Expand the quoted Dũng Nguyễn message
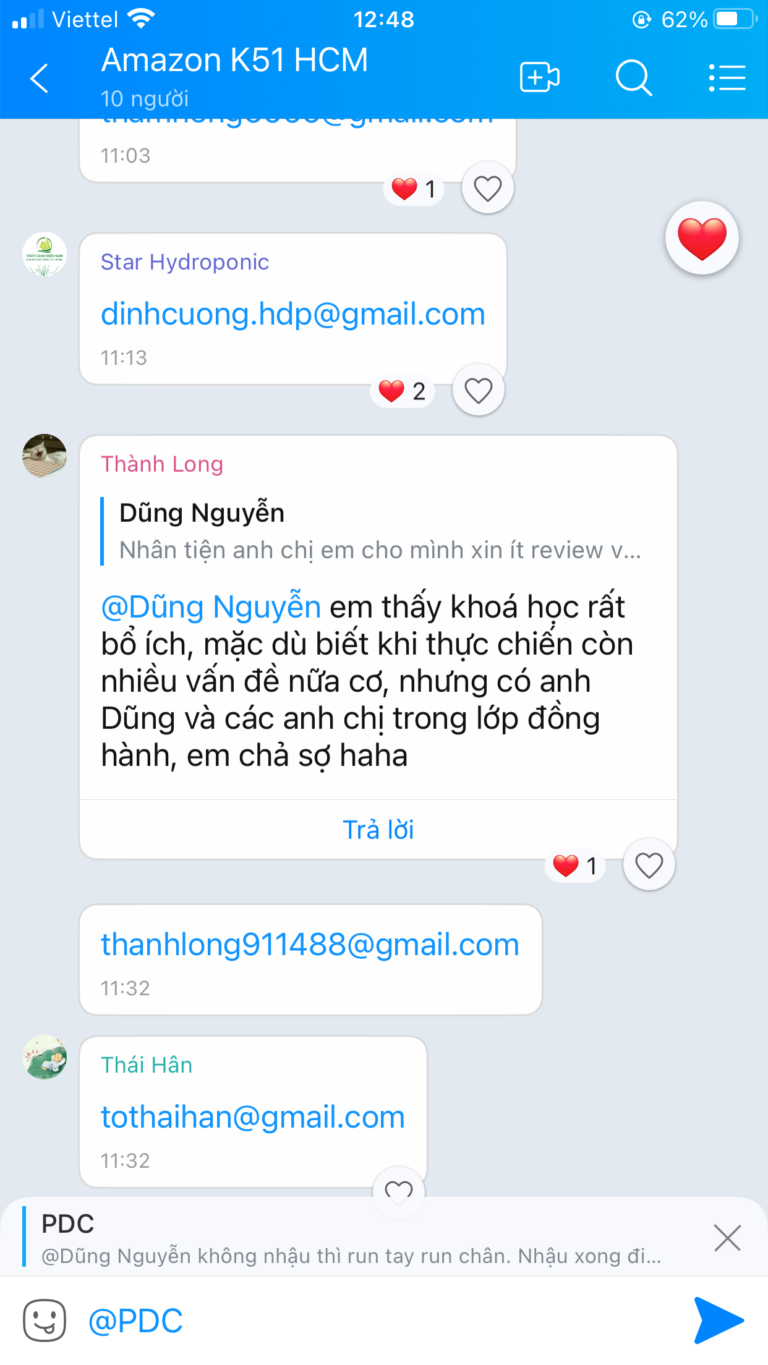The width and height of the screenshot is (768, 1365). tap(380, 531)
